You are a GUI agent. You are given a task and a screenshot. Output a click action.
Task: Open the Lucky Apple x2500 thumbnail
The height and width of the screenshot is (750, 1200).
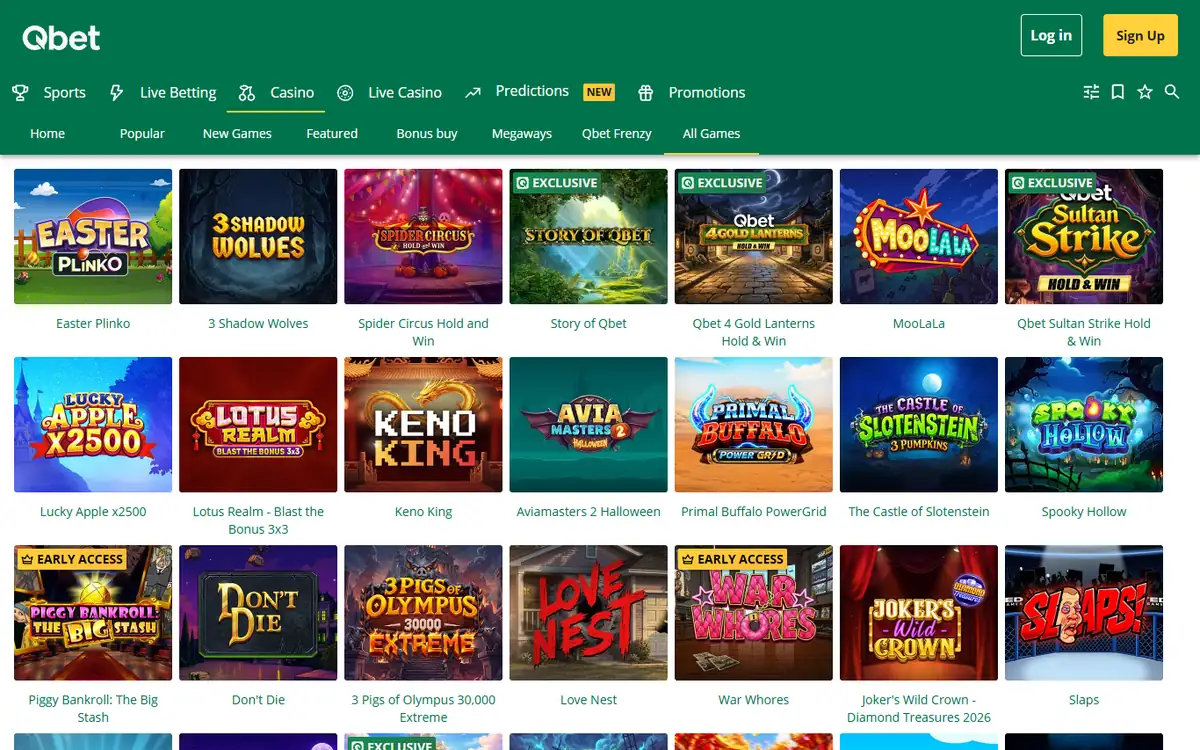coord(93,424)
